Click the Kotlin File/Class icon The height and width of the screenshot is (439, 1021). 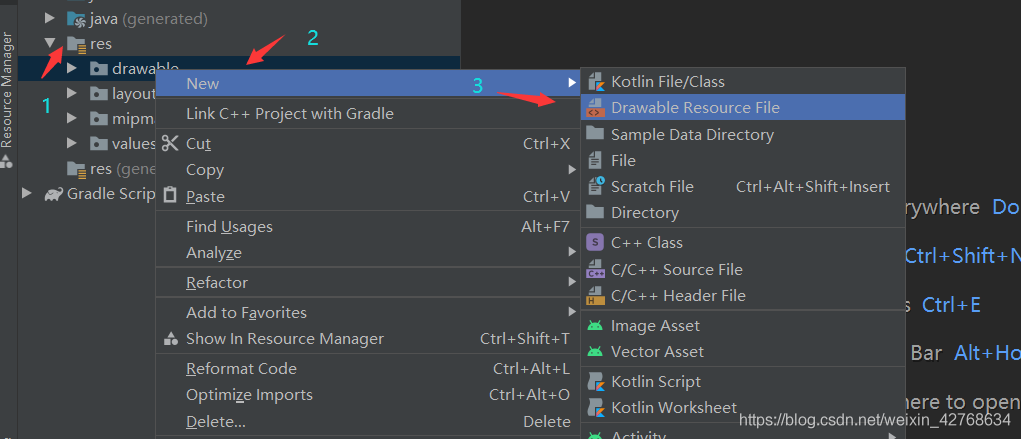click(595, 81)
